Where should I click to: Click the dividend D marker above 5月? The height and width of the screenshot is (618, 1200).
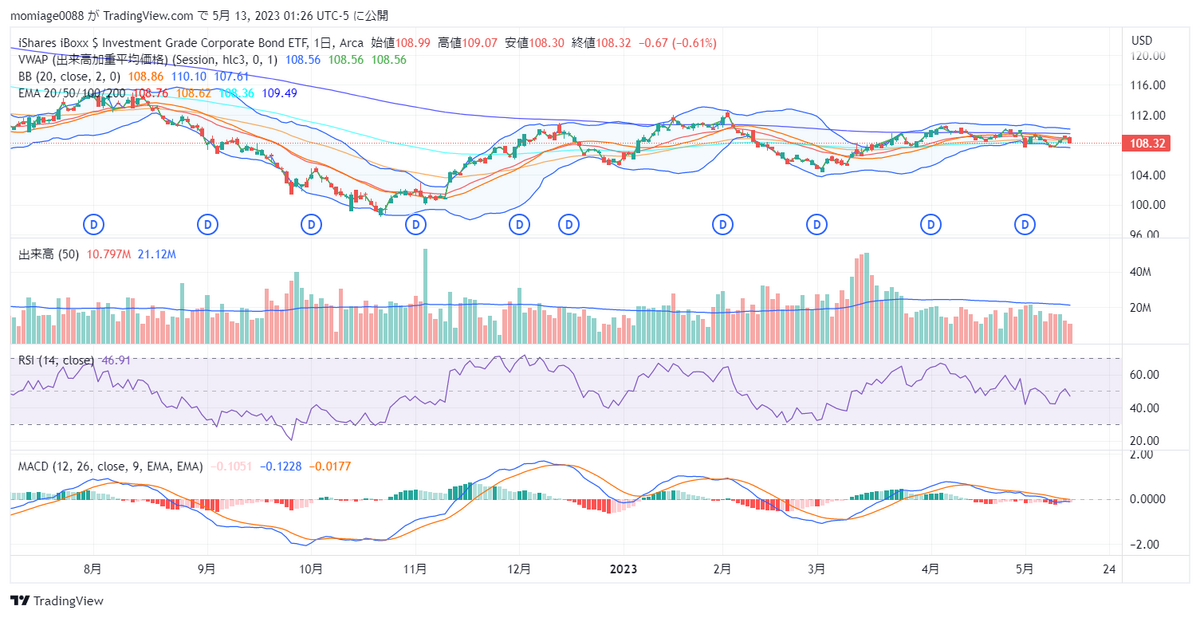click(1026, 224)
